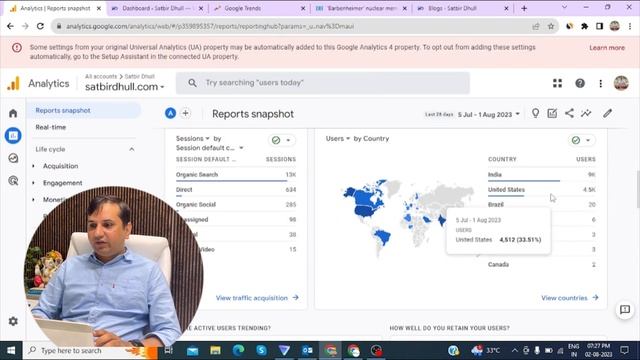This screenshot has width=640, height=360.
Task: Open File Explorer in the taskbar
Action: point(216,350)
